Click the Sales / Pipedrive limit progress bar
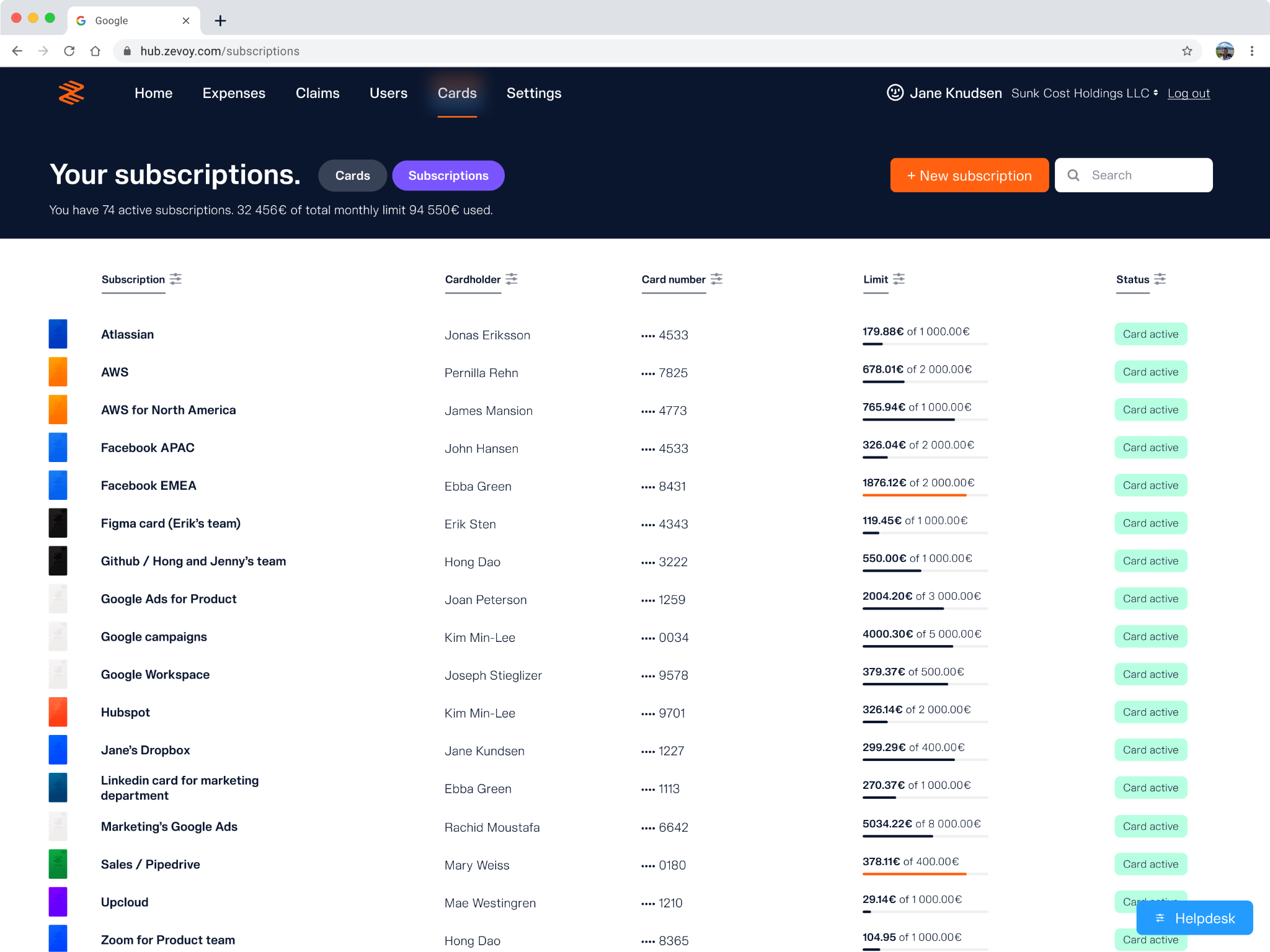 (x=925, y=874)
